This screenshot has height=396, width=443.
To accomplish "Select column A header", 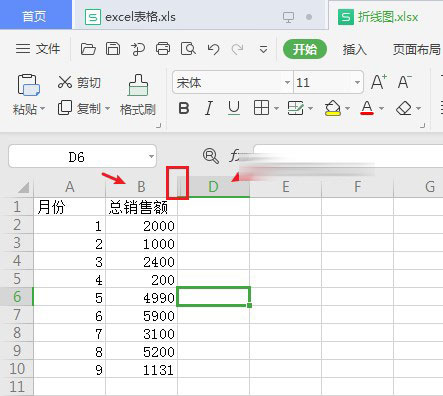I will 69,187.
